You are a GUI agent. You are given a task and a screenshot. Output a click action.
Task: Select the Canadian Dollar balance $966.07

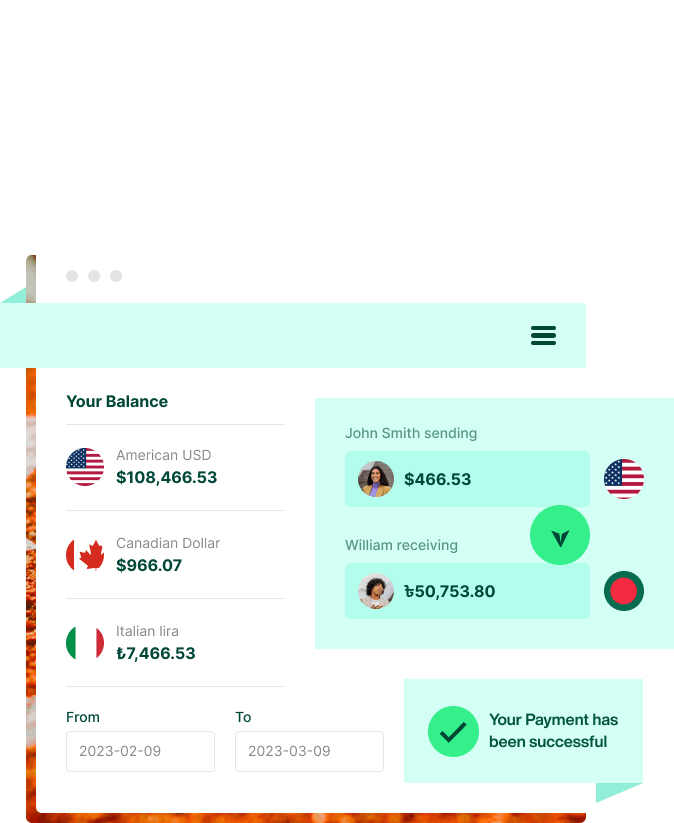tap(149, 565)
